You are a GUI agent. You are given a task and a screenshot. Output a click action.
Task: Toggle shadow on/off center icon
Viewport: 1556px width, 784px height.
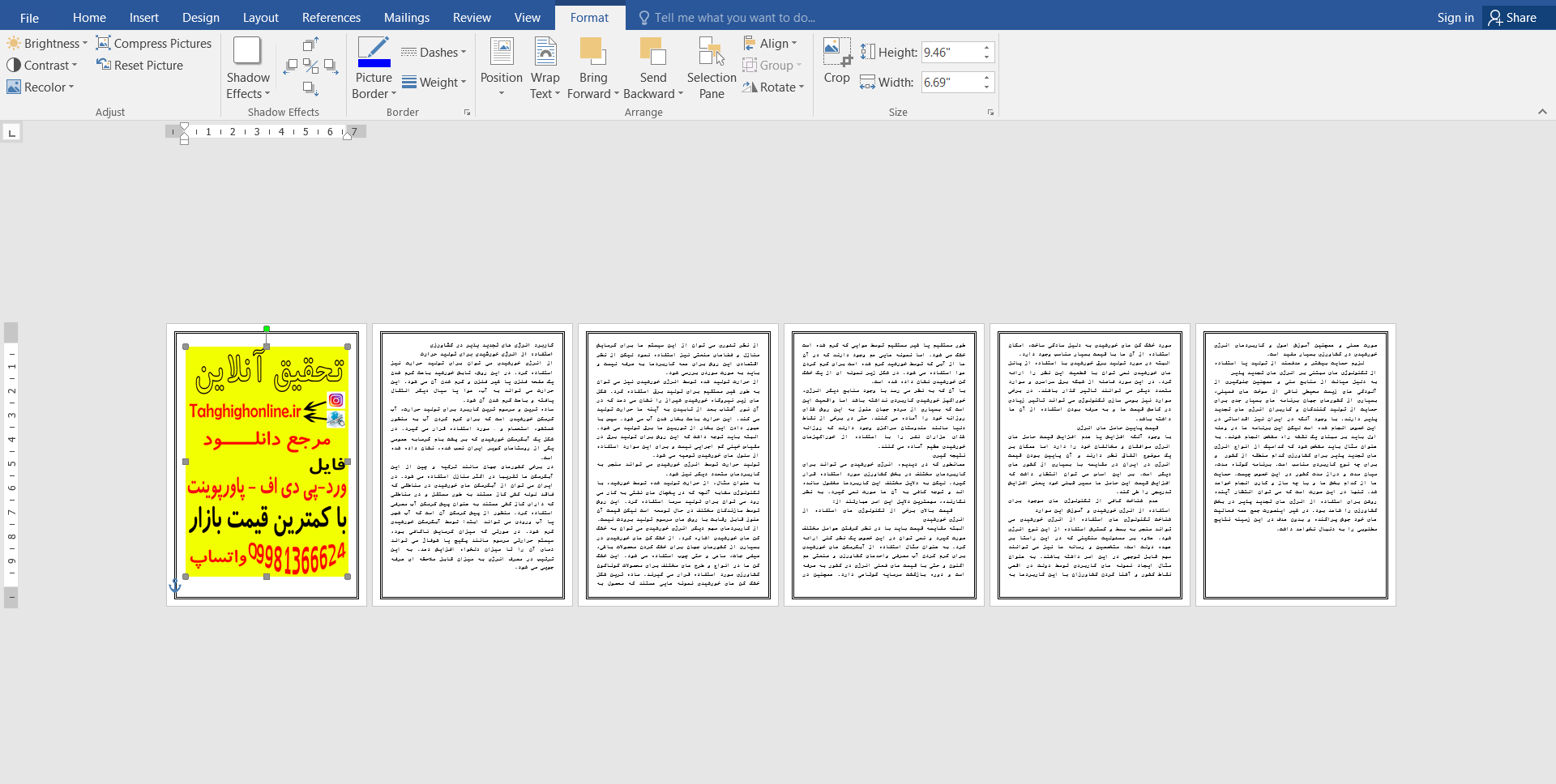[310, 66]
